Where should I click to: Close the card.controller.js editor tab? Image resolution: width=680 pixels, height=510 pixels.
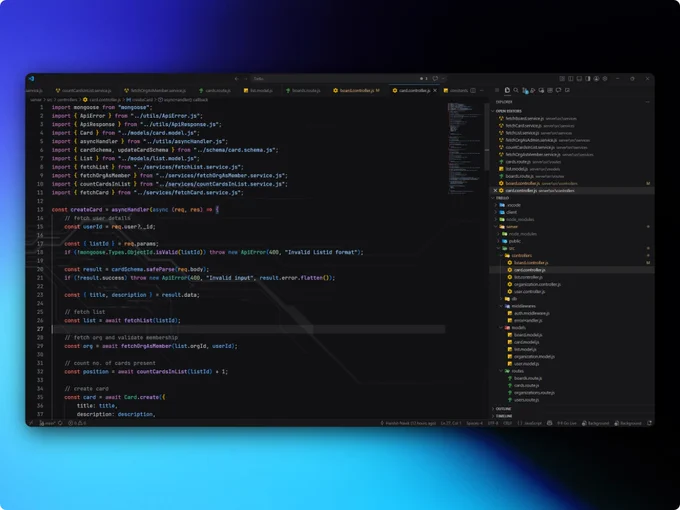(435, 90)
